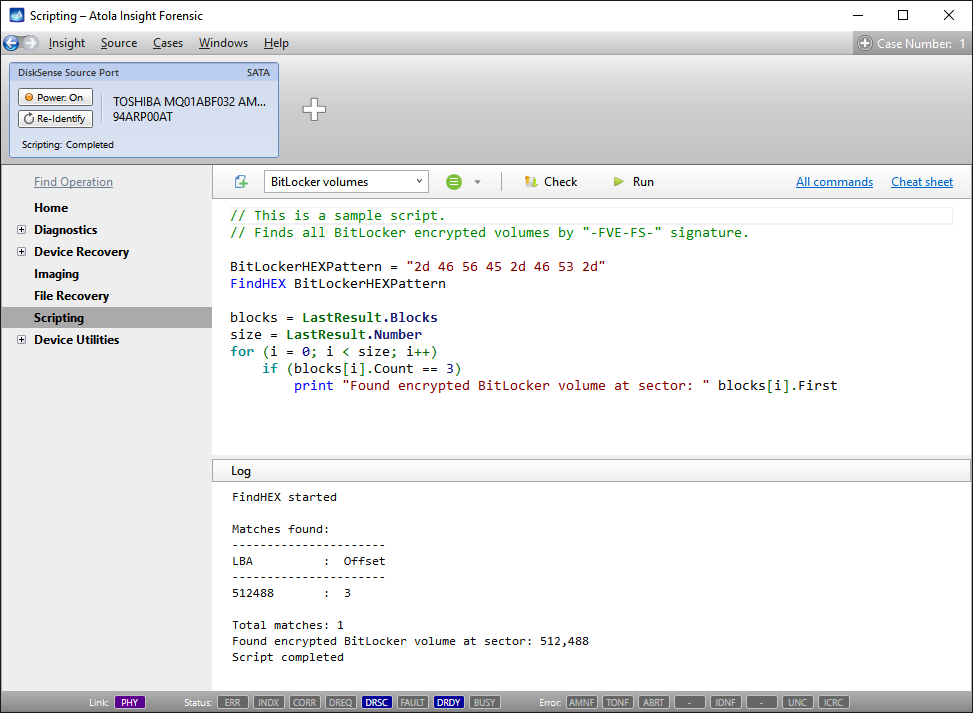Click the TOSHIBA MQ01ABF032 device name
Image resolution: width=973 pixels, height=713 pixels.
pos(189,102)
